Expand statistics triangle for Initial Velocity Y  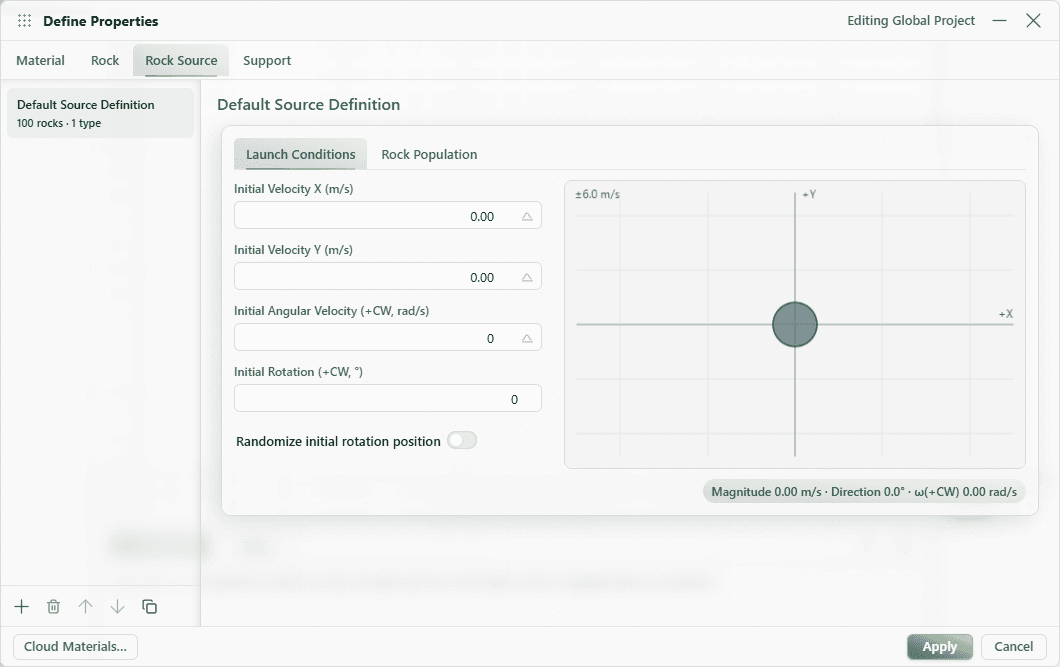coord(527,278)
